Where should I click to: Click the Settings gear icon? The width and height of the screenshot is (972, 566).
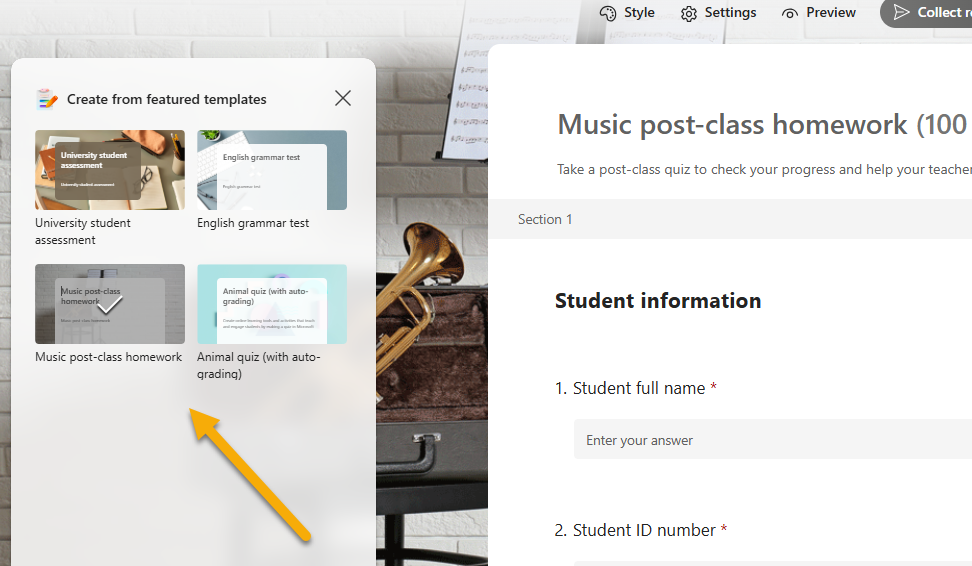pyautogui.click(x=689, y=13)
